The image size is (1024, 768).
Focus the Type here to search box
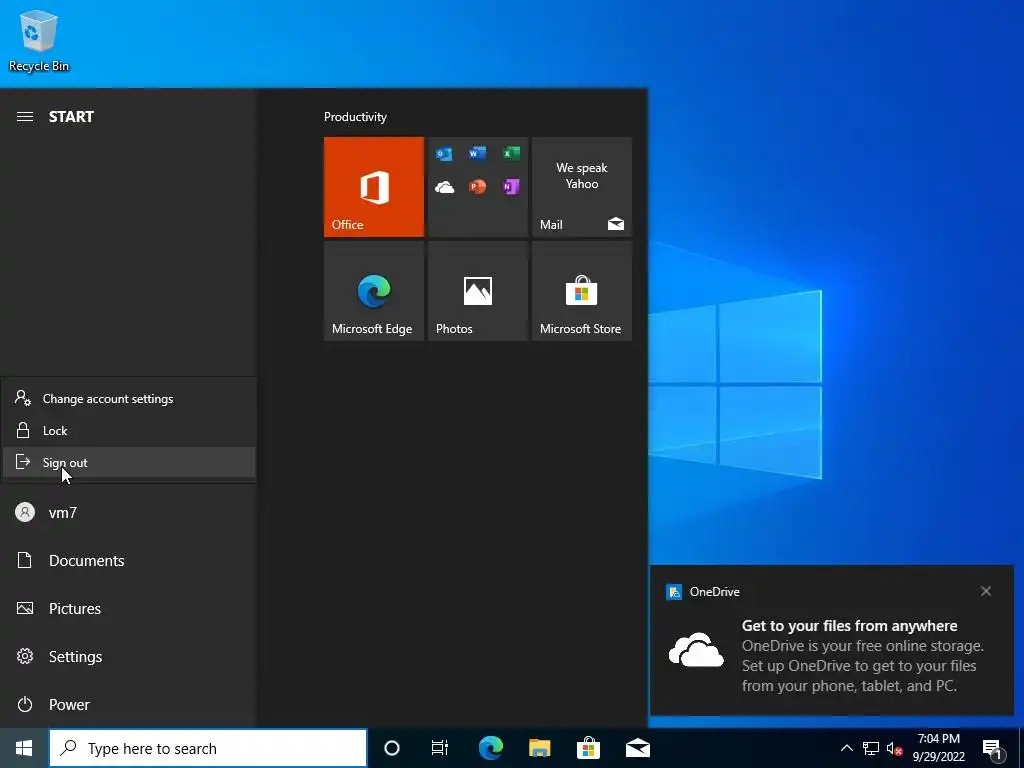tap(208, 748)
